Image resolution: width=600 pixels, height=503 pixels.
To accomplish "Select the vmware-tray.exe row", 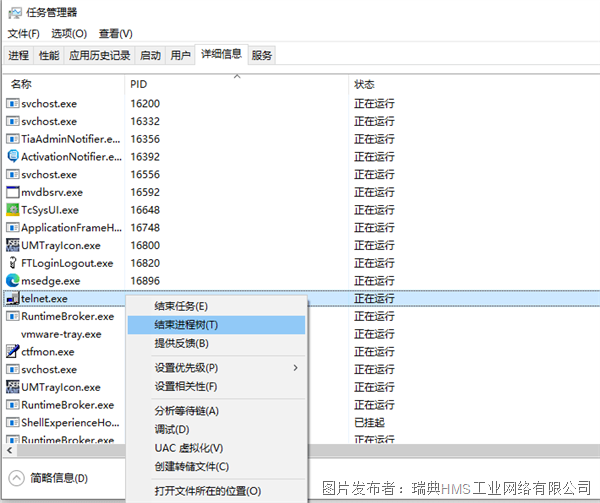I will tap(61, 334).
